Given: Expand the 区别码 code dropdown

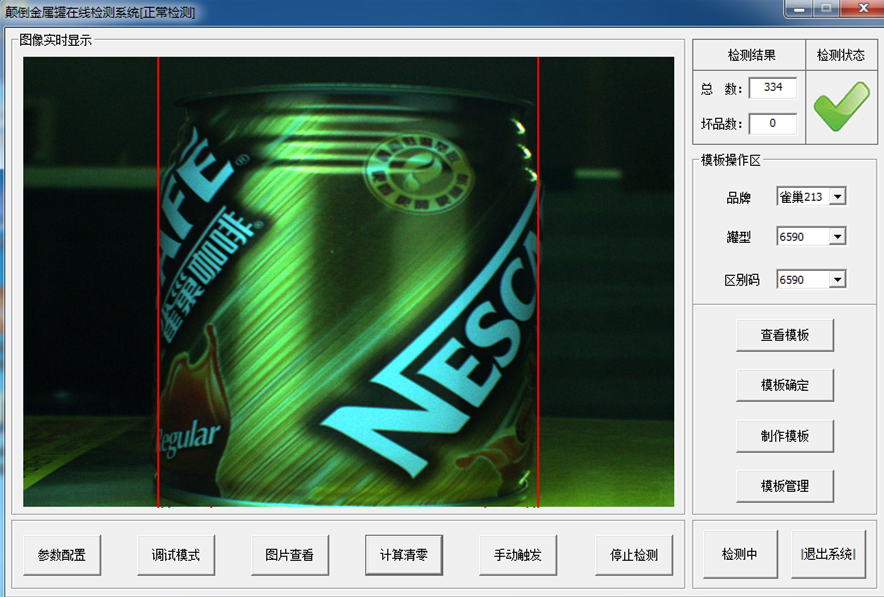Looking at the screenshot, I should (838, 280).
